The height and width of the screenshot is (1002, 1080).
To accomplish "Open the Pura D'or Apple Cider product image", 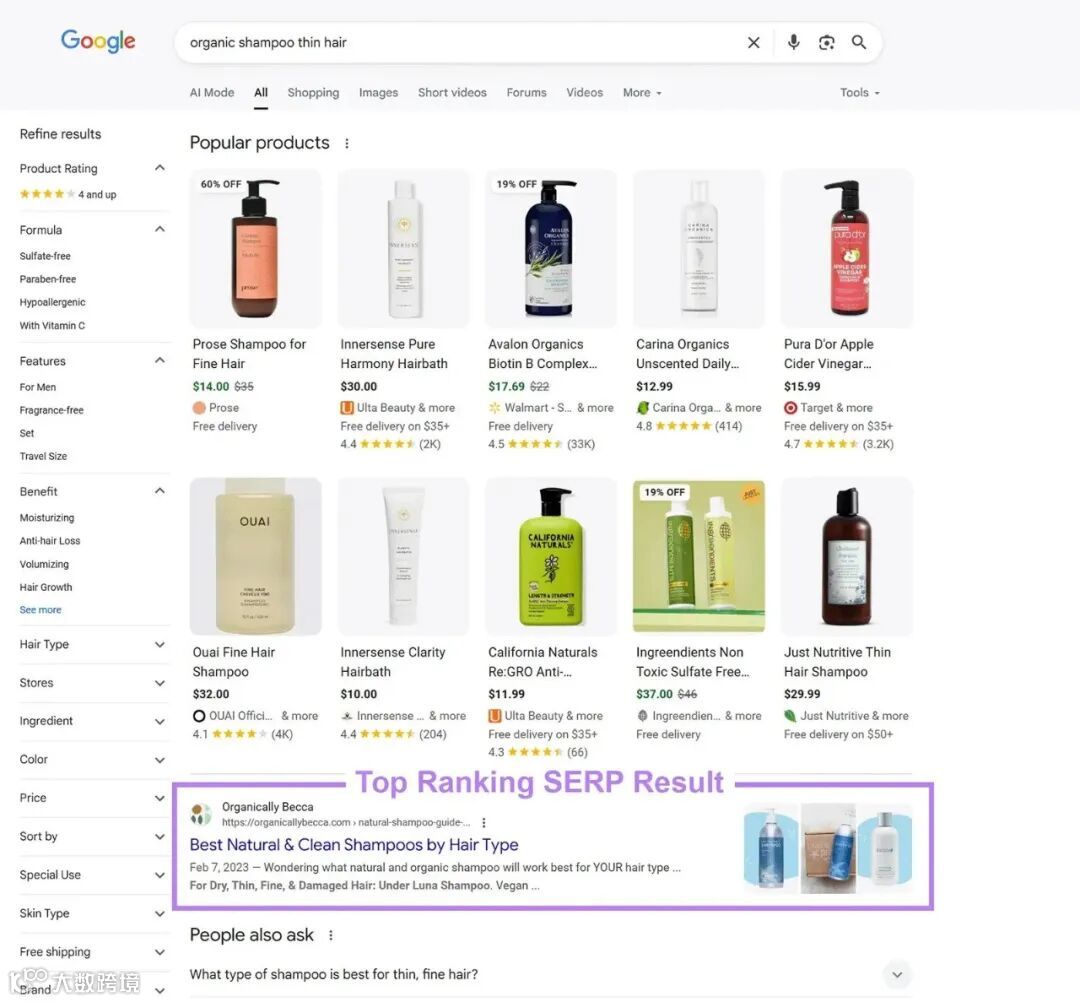I will pos(847,249).
